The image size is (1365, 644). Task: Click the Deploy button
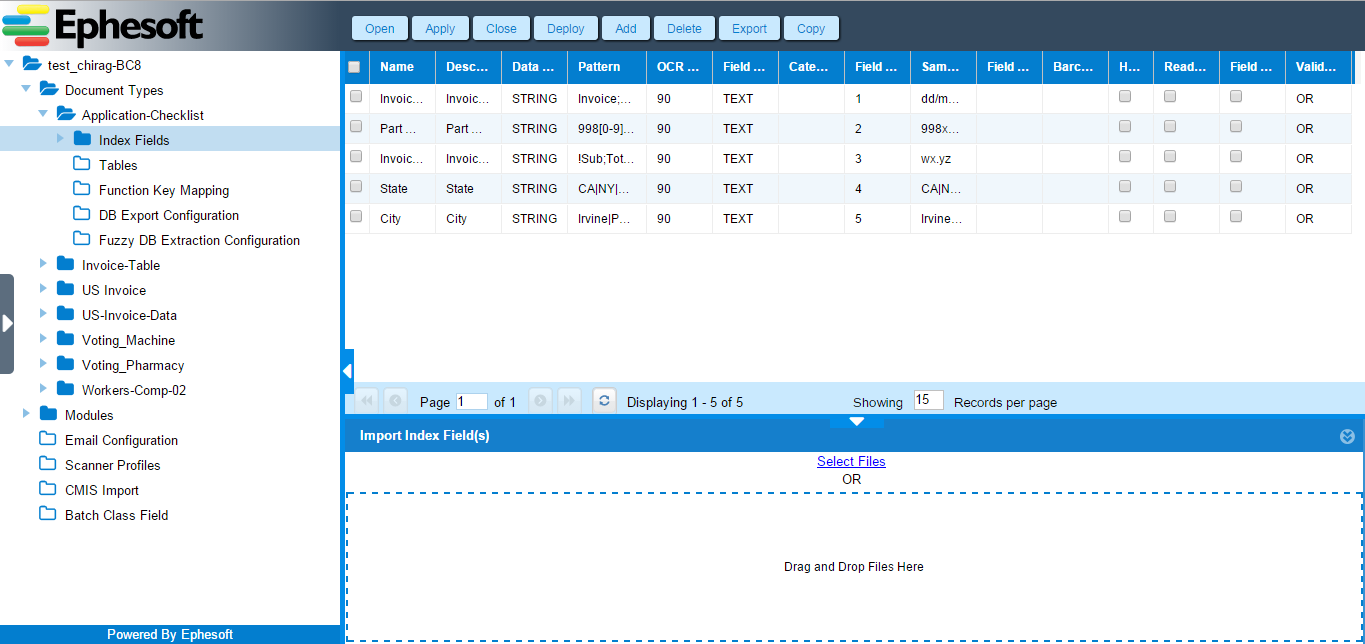coord(565,29)
